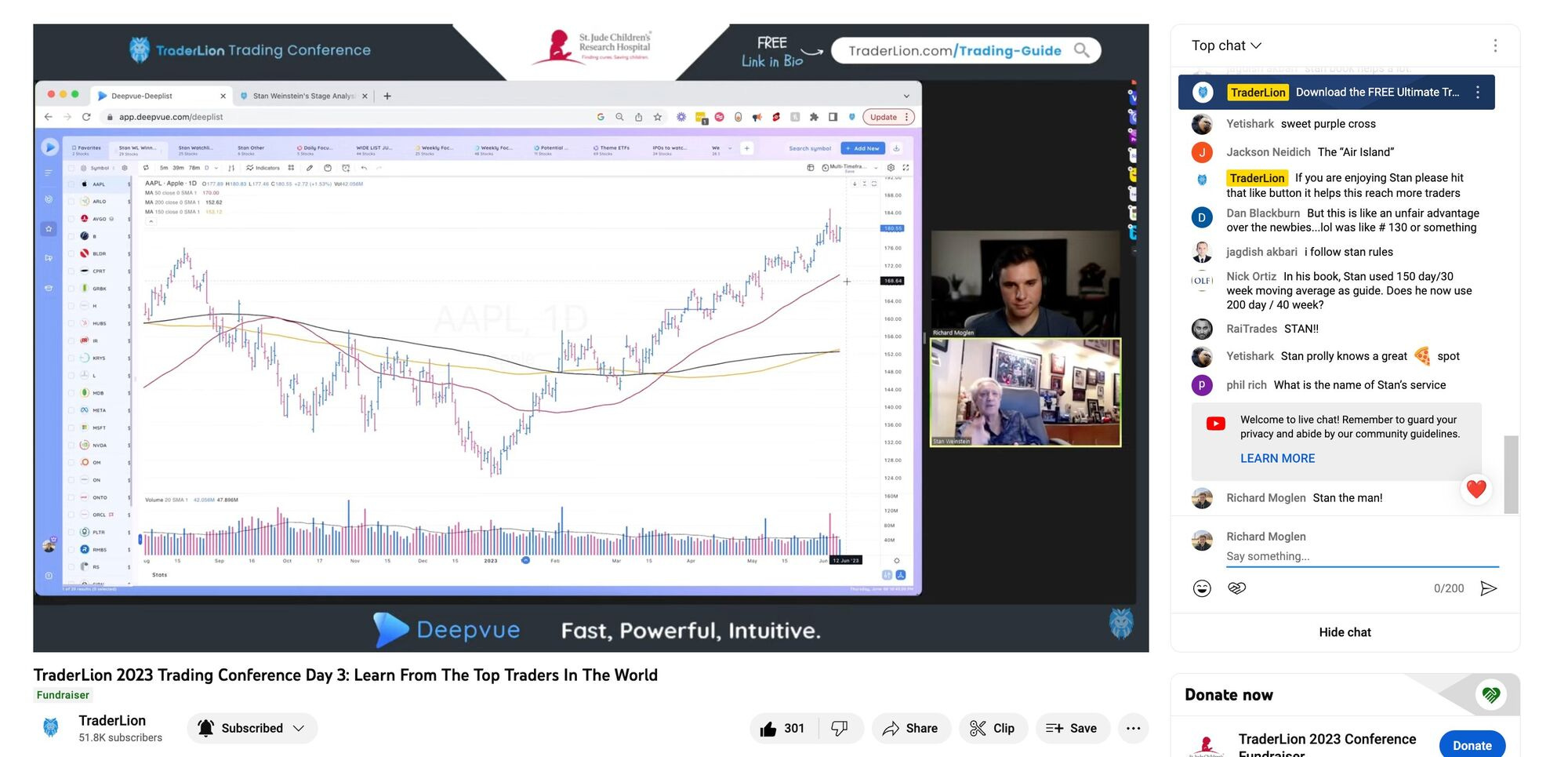Save the video to a playlist
The width and height of the screenshot is (1568, 757).
pos(1072,728)
